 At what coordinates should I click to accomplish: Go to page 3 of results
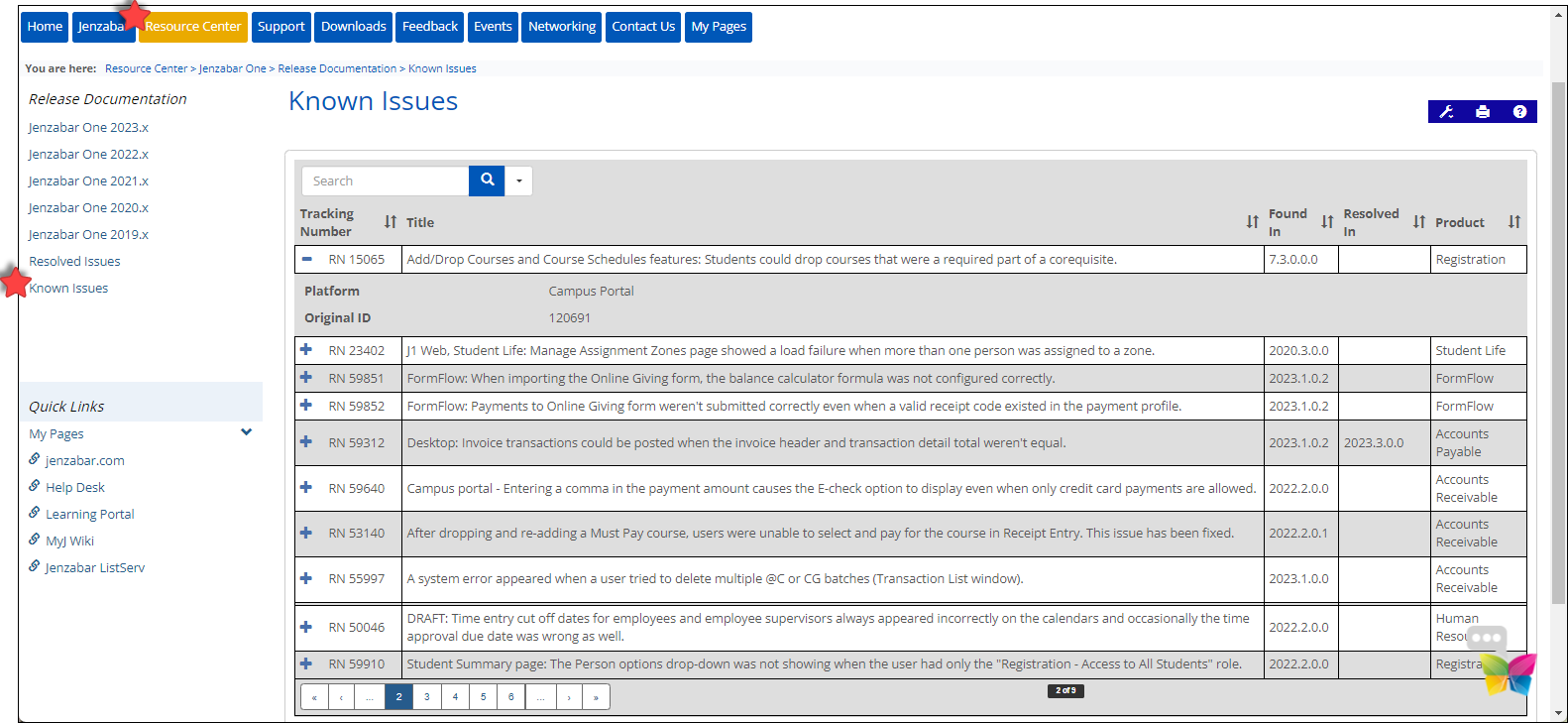coord(427,697)
